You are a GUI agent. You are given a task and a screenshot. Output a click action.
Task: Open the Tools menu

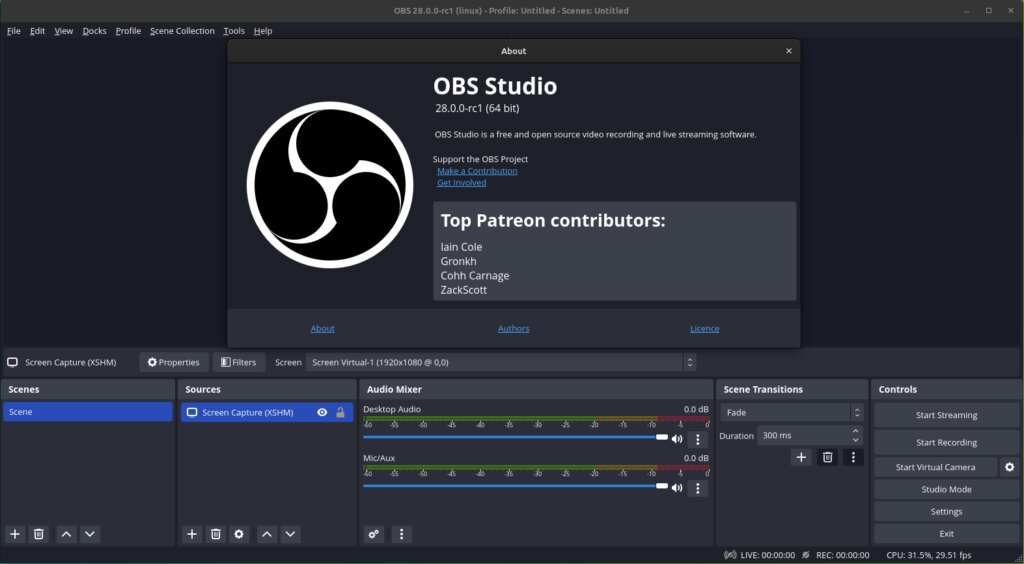coord(234,31)
